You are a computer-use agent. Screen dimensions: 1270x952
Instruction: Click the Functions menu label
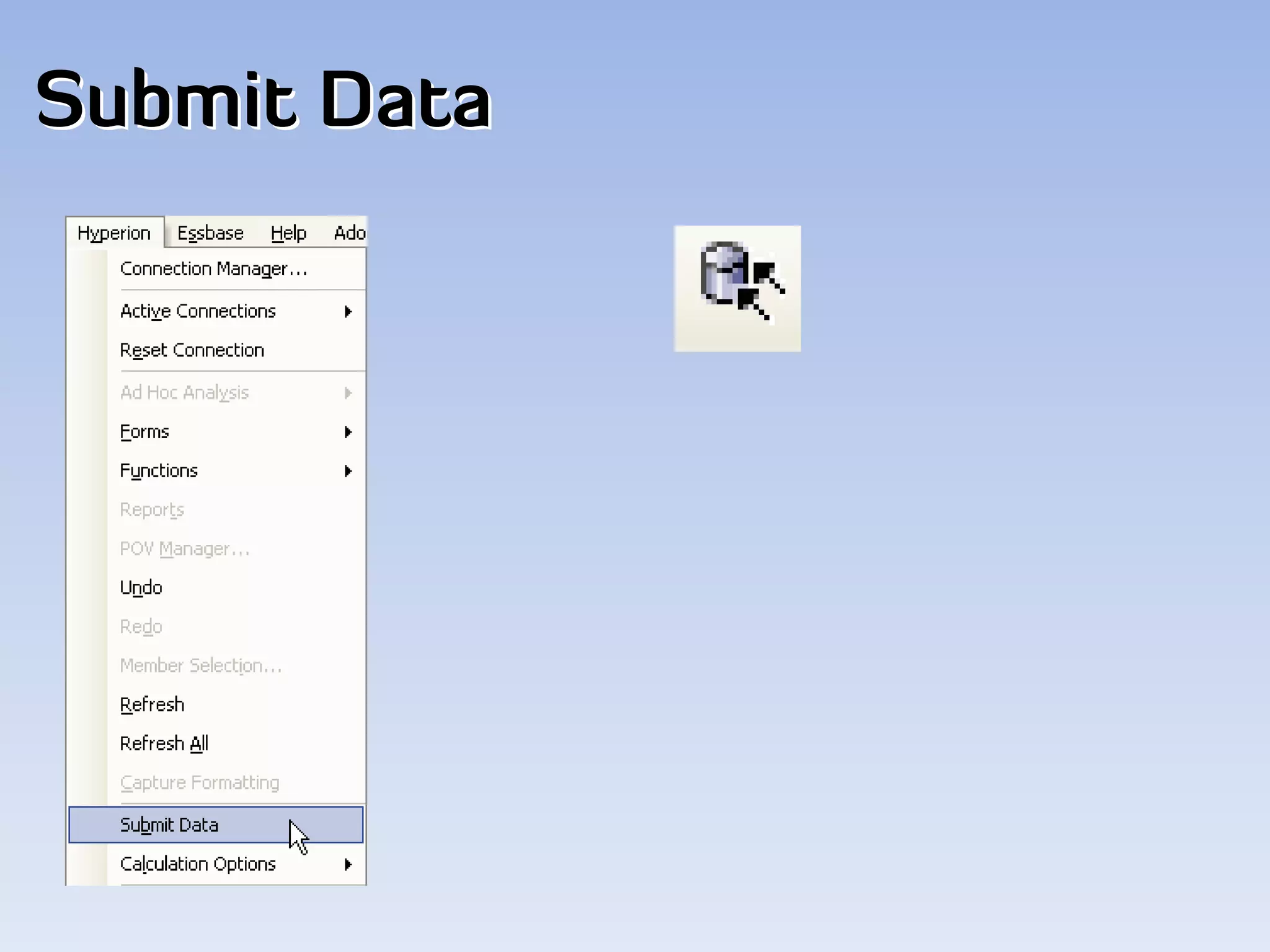pos(159,471)
